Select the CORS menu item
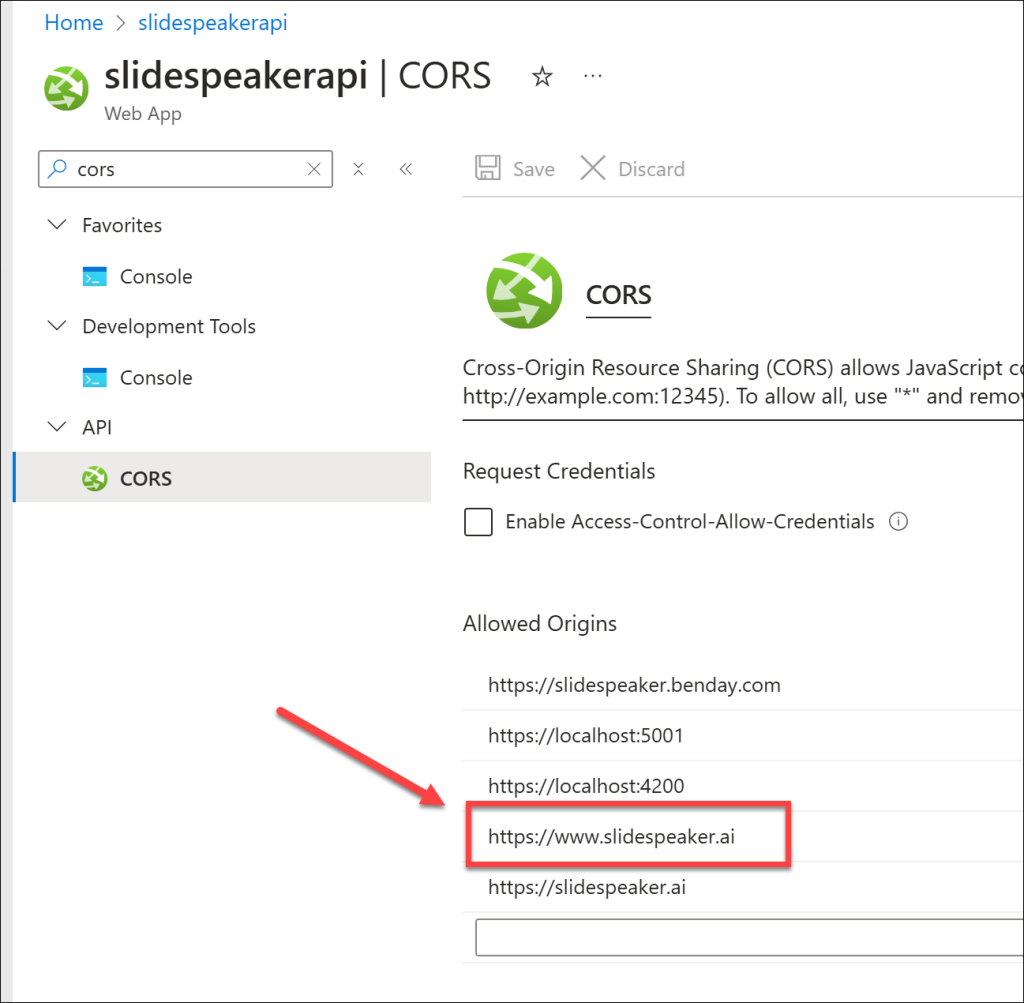This screenshot has height=1003, width=1024. [222, 477]
